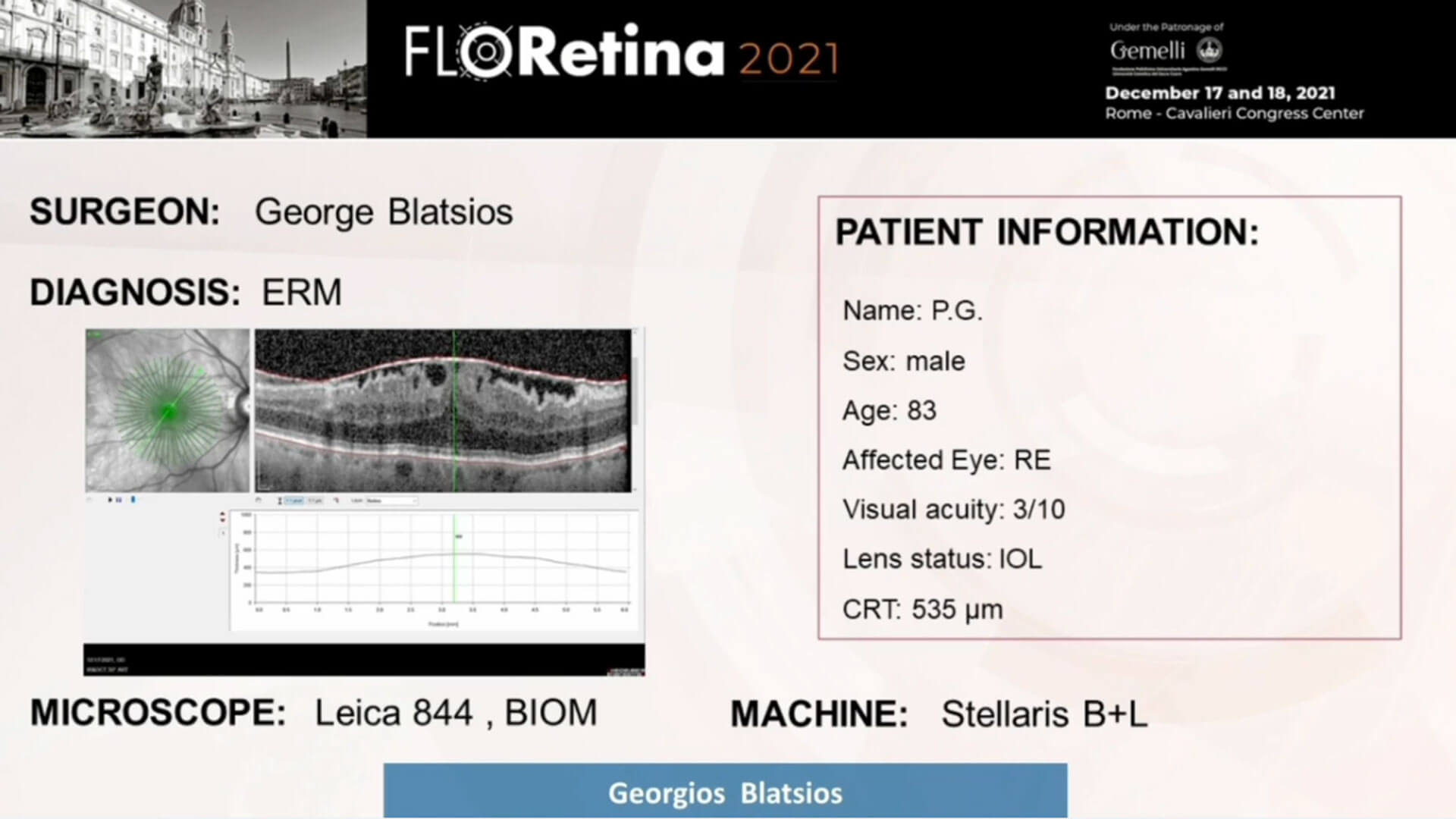Click the 'MACHINE:' label
1456x819 pixels.
tap(819, 714)
